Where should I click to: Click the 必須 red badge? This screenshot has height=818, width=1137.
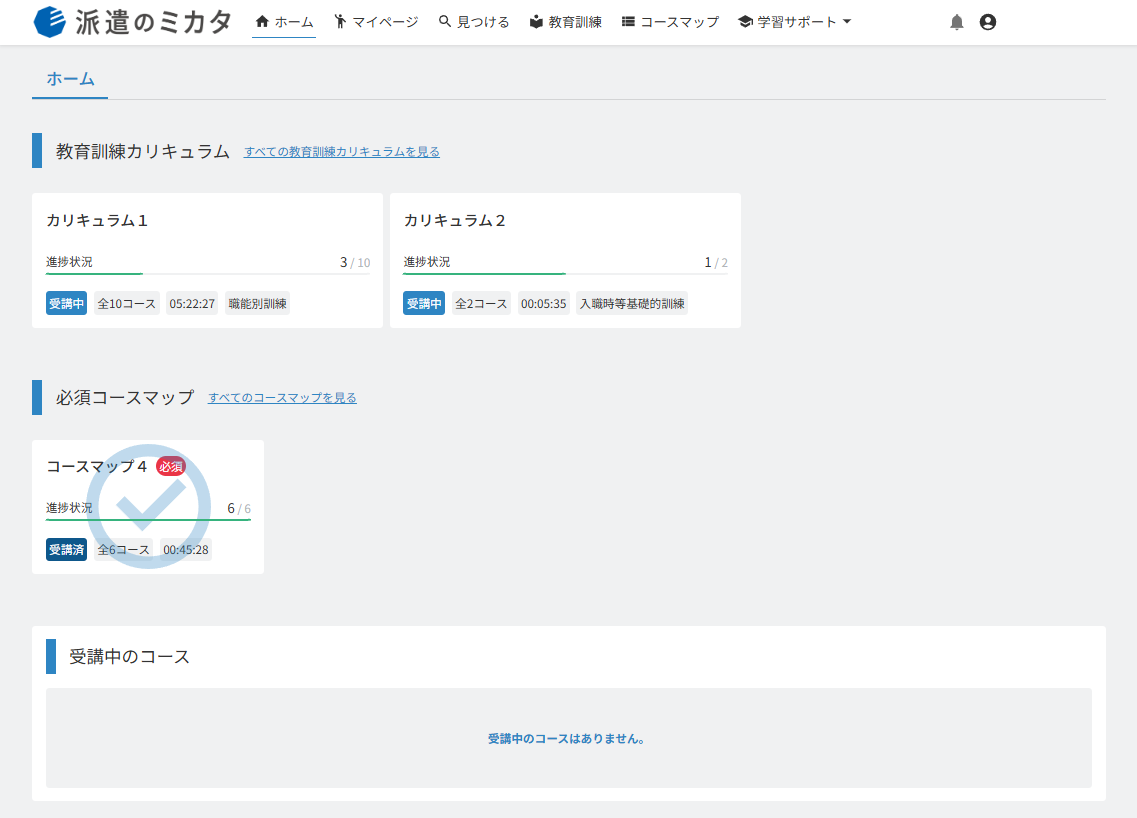click(x=171, y=467)
